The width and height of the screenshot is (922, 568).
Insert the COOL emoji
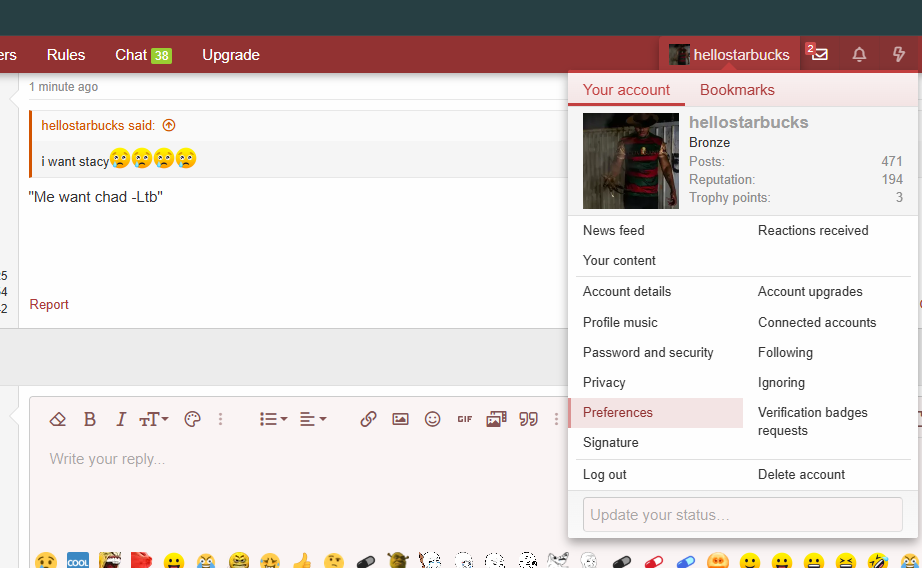(78, 562)
